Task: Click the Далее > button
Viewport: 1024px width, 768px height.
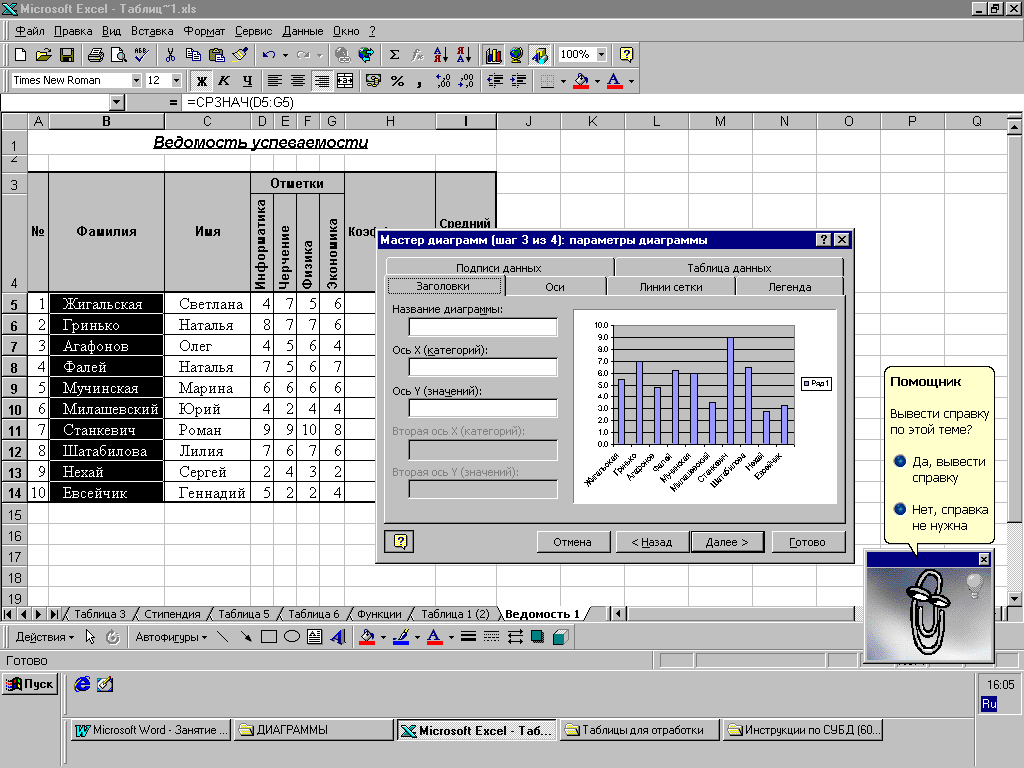Action: [727, 541]
